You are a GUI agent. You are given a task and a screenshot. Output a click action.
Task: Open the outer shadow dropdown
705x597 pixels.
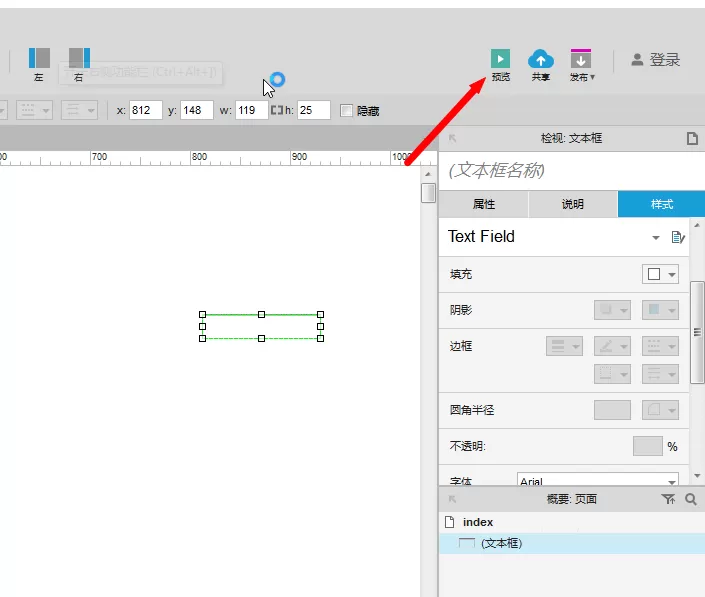tap(612, 310)
